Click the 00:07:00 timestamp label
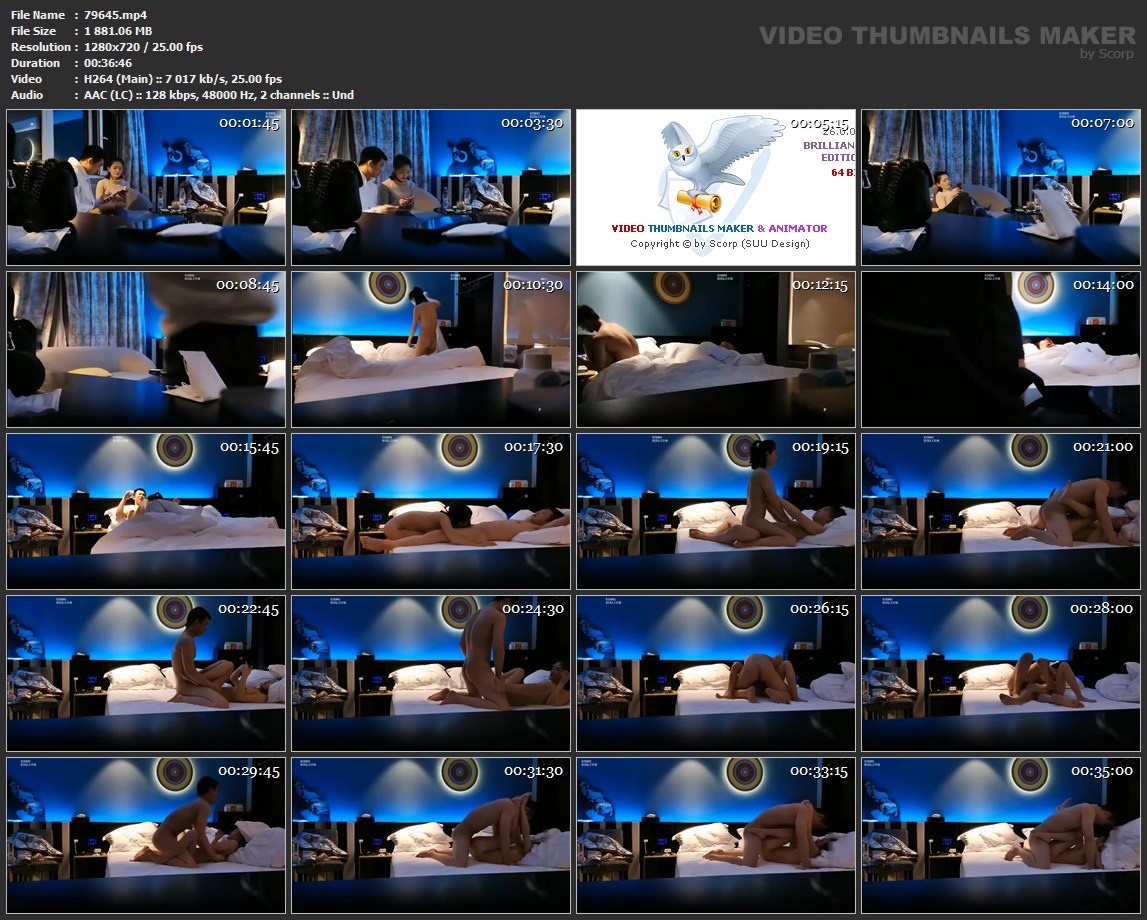Screen dimensions: 1147x920 [x=1102, y=123]
